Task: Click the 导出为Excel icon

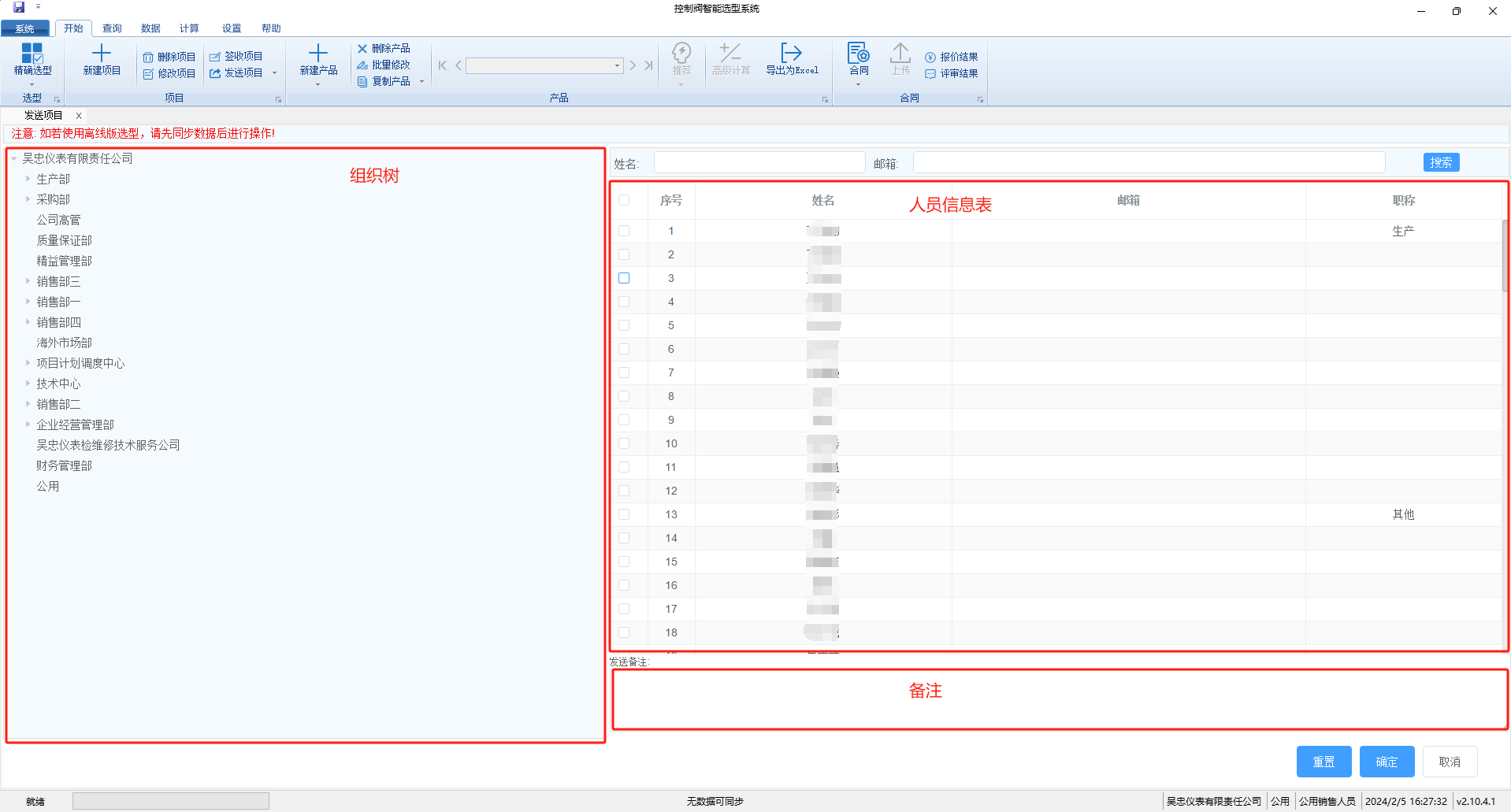Action: pos(791,54)
